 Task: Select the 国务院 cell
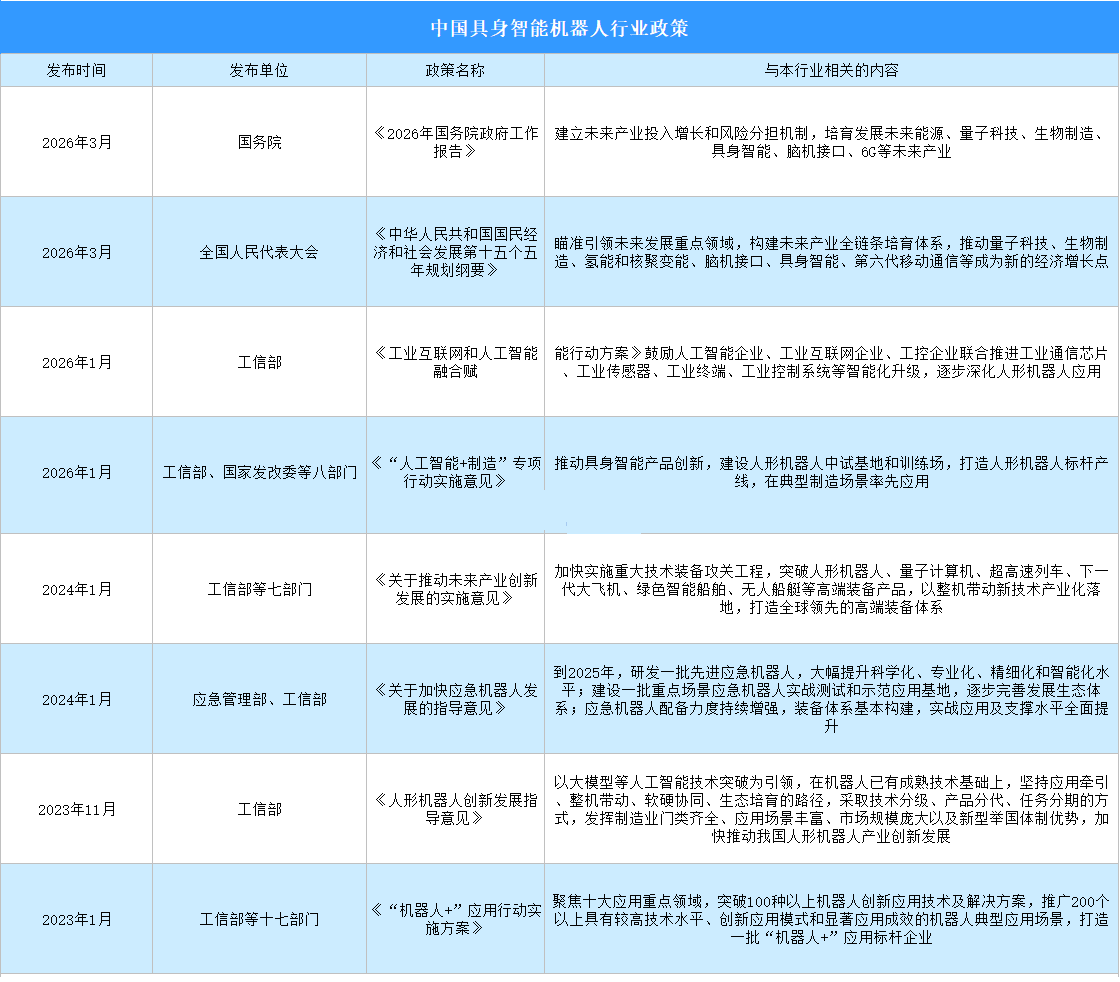[259, 142]
